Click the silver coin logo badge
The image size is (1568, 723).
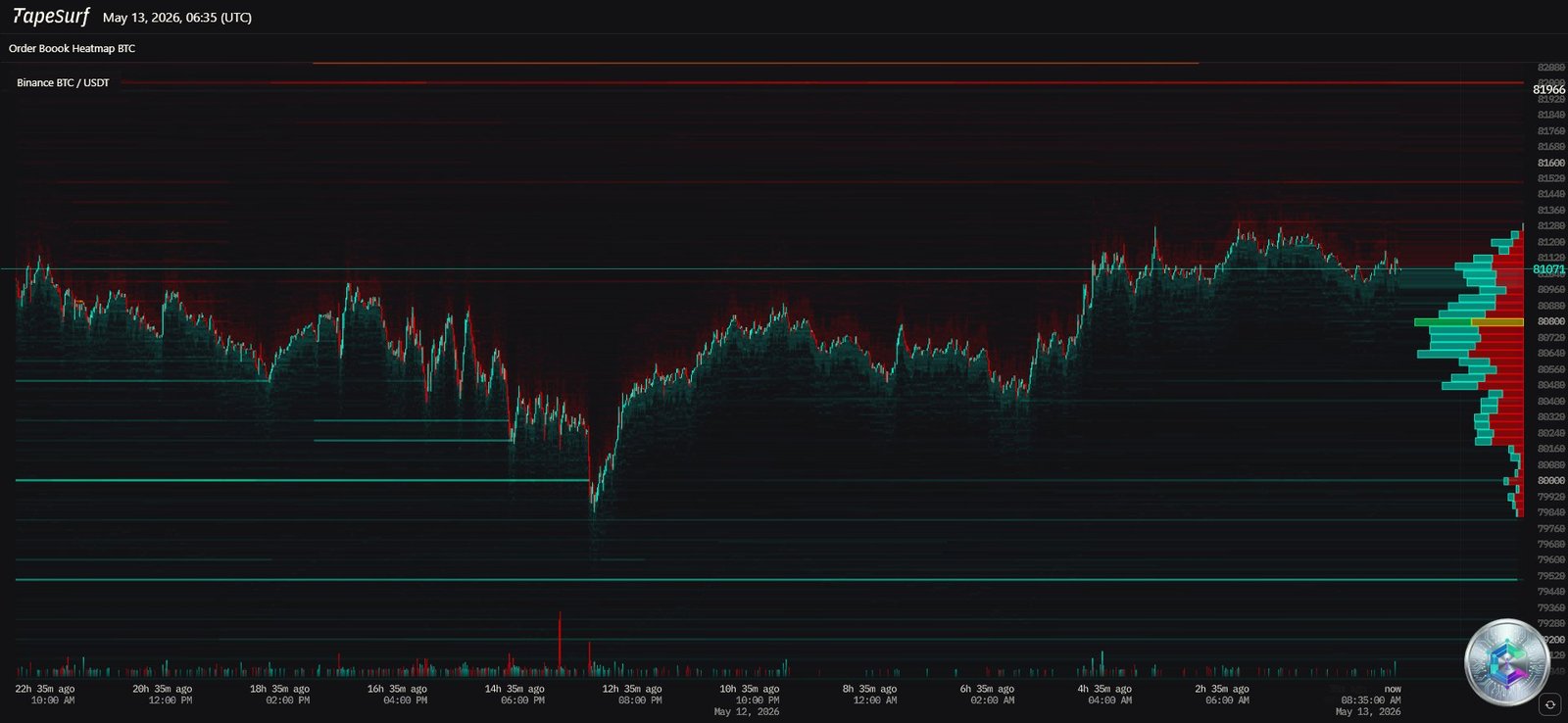(x=1507, y=662)
